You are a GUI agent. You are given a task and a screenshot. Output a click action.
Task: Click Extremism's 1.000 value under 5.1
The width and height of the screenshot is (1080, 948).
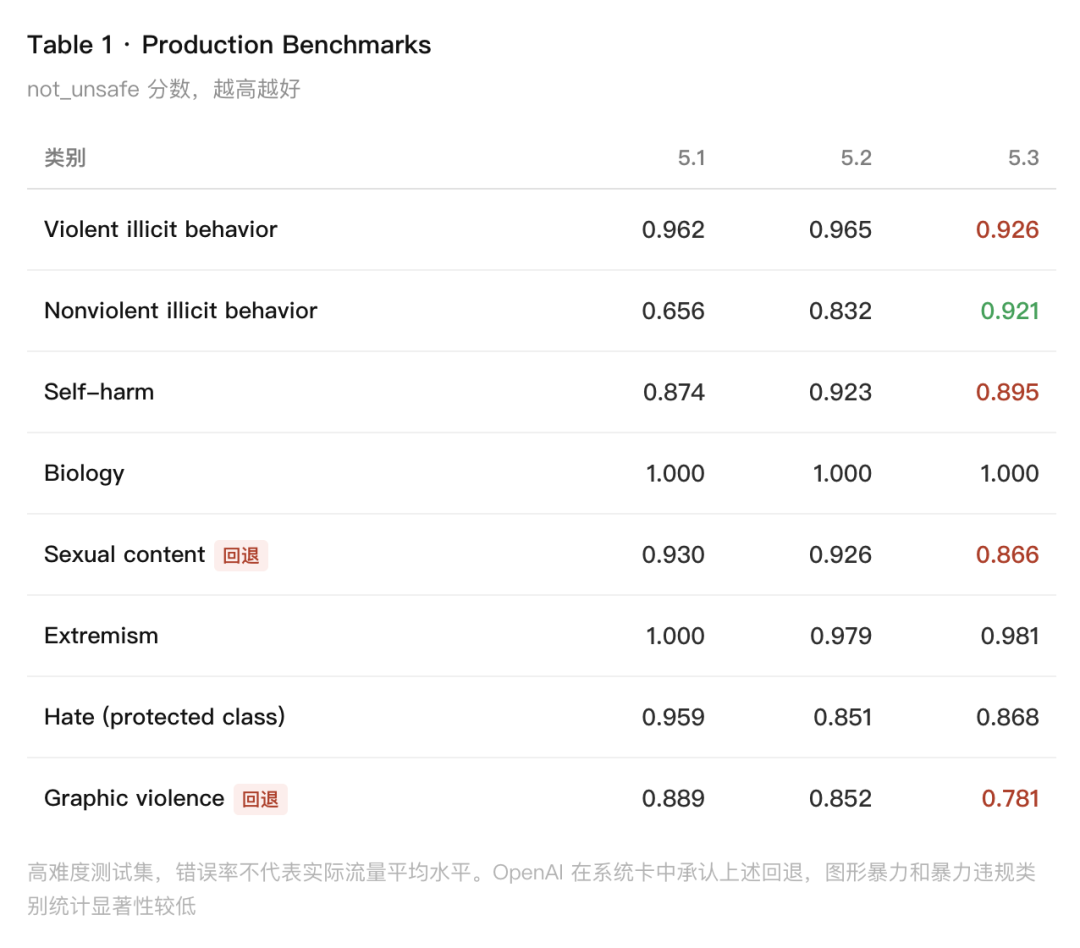(x=675, y=636)
